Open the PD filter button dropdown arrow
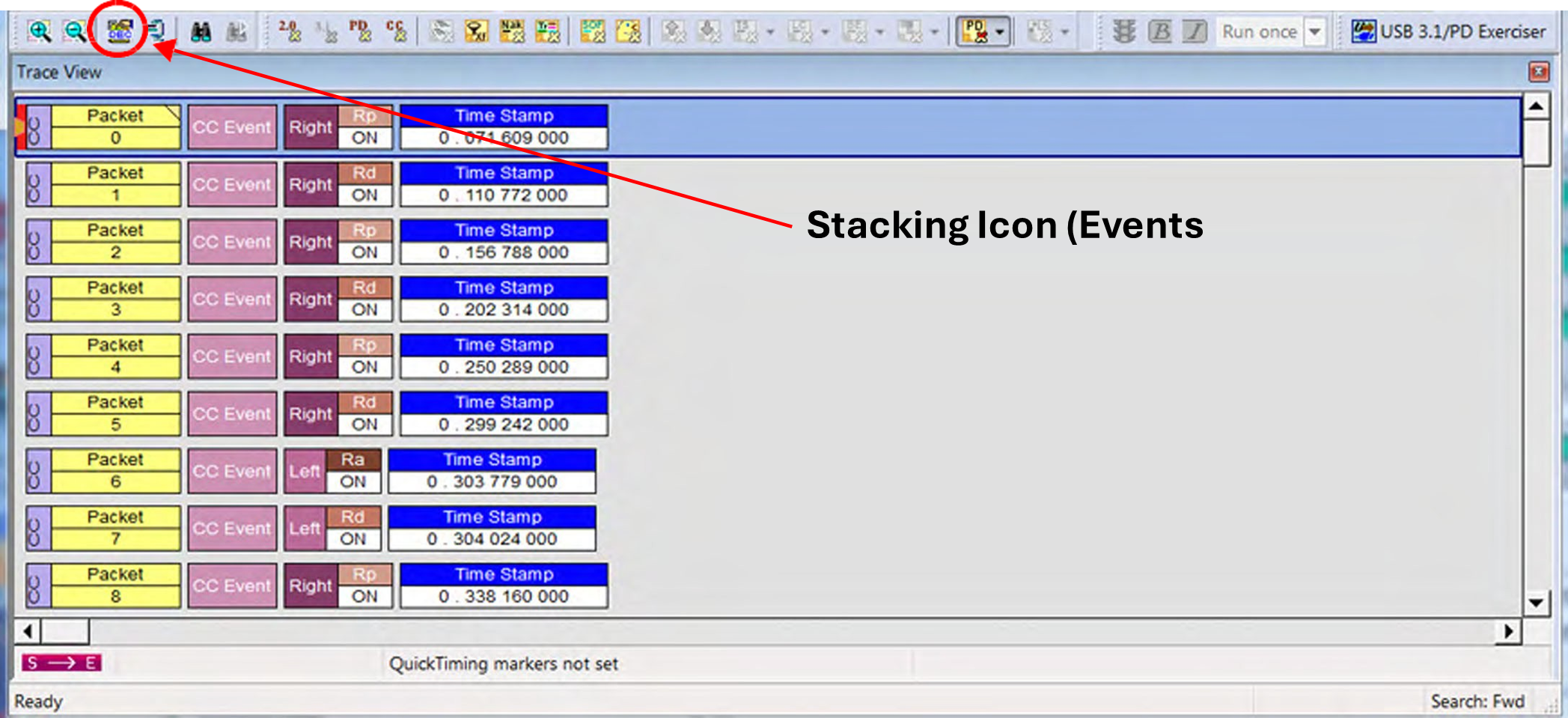 (999, 31)
